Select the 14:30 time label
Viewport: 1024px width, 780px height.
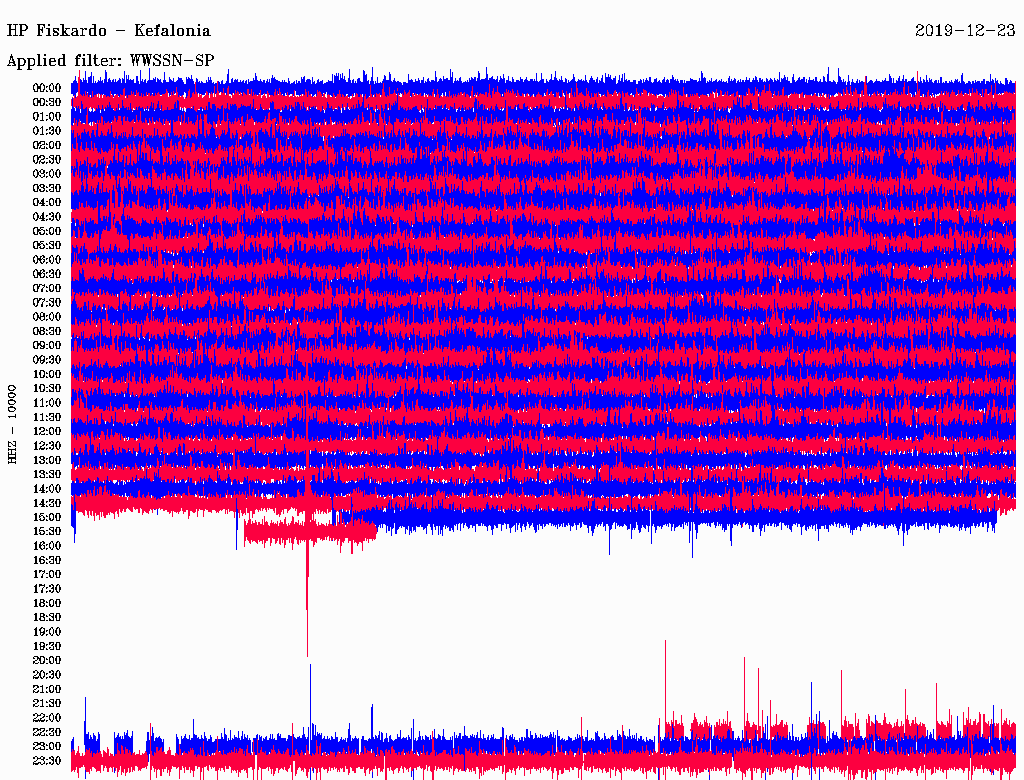point(47,504)
